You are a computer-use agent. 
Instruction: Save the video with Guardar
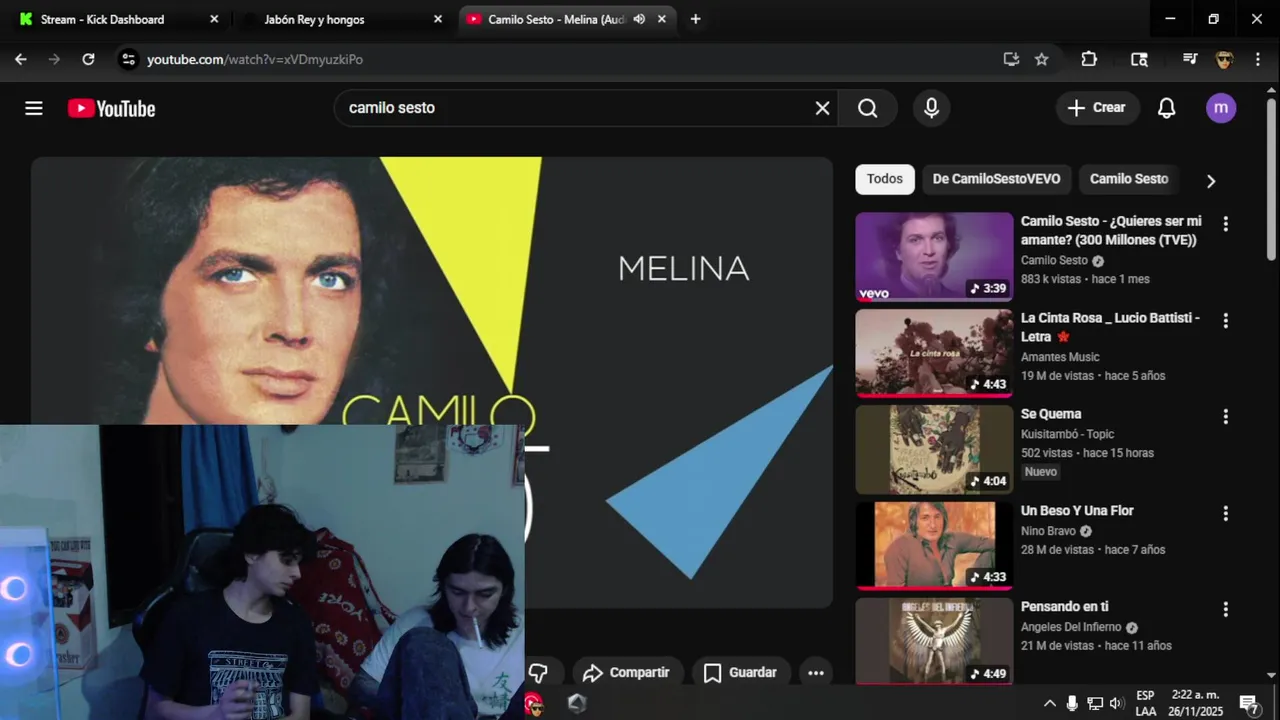[x=740, y=673]
